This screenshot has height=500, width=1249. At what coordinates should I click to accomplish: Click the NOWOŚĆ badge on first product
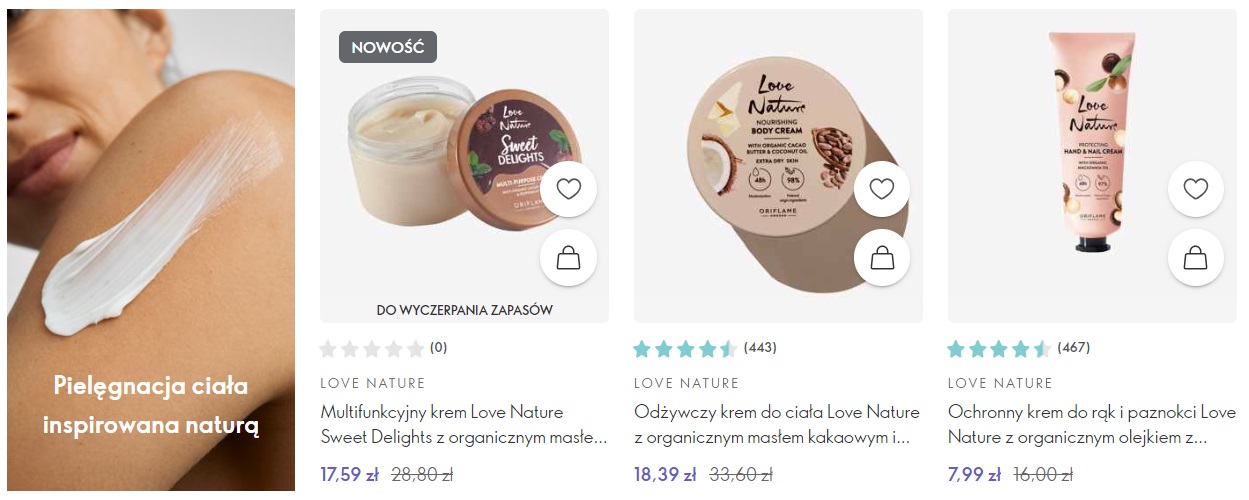[x=388, y=47]
